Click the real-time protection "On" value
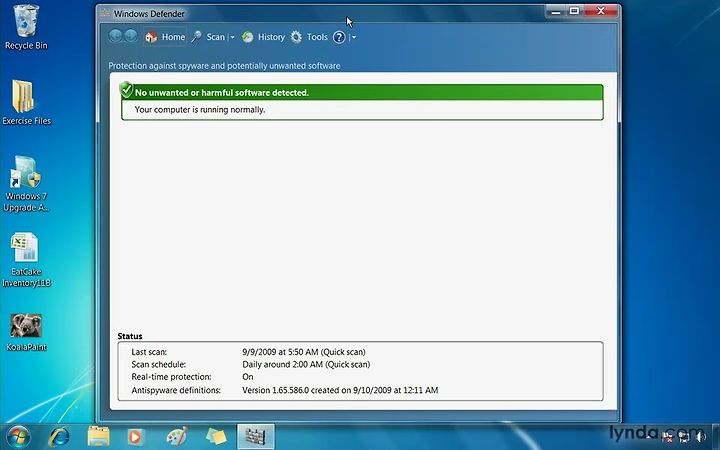This screenshot has height=450, width=720. tap(248, 377)
